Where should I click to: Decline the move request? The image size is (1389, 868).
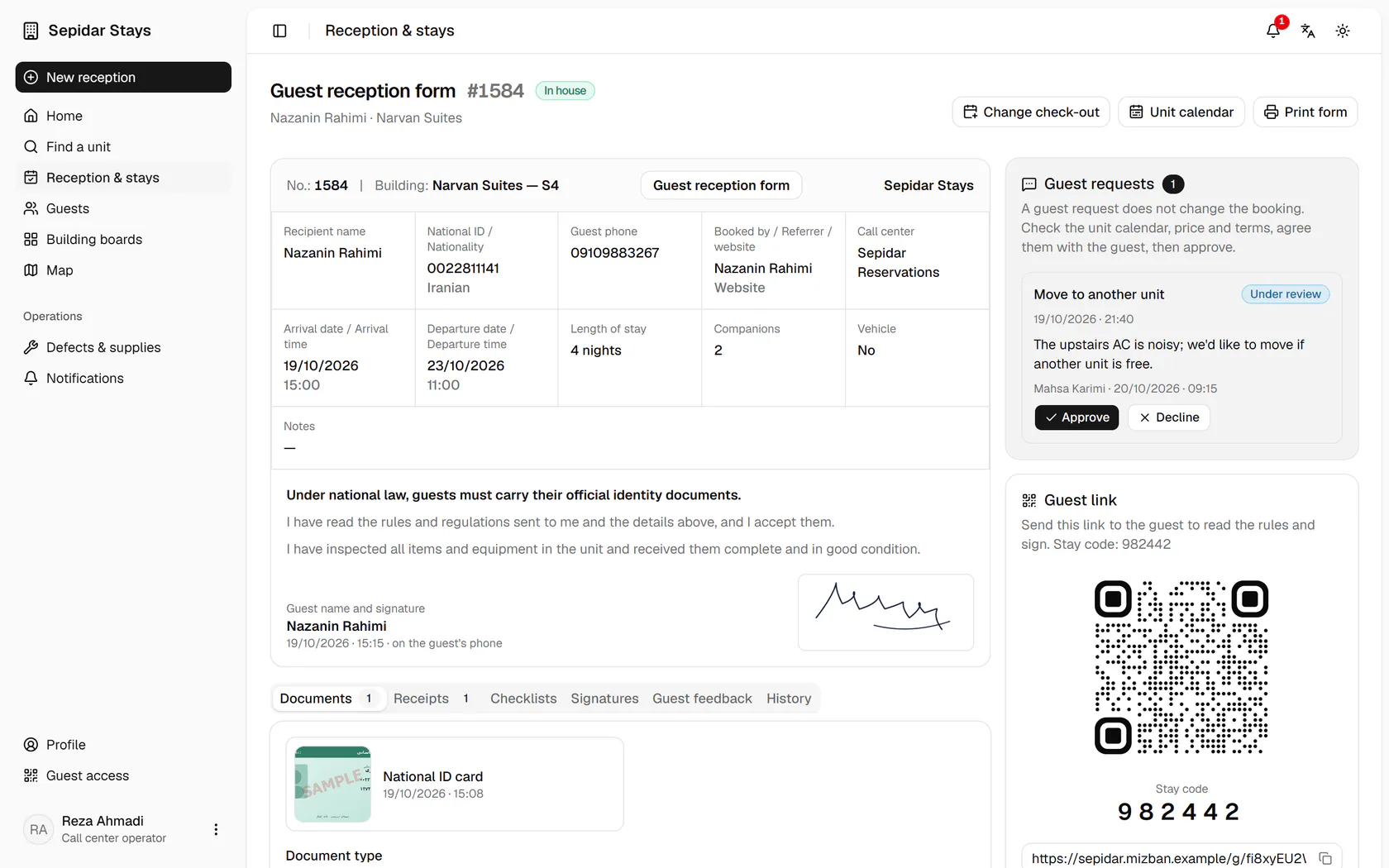[1168, 417]
